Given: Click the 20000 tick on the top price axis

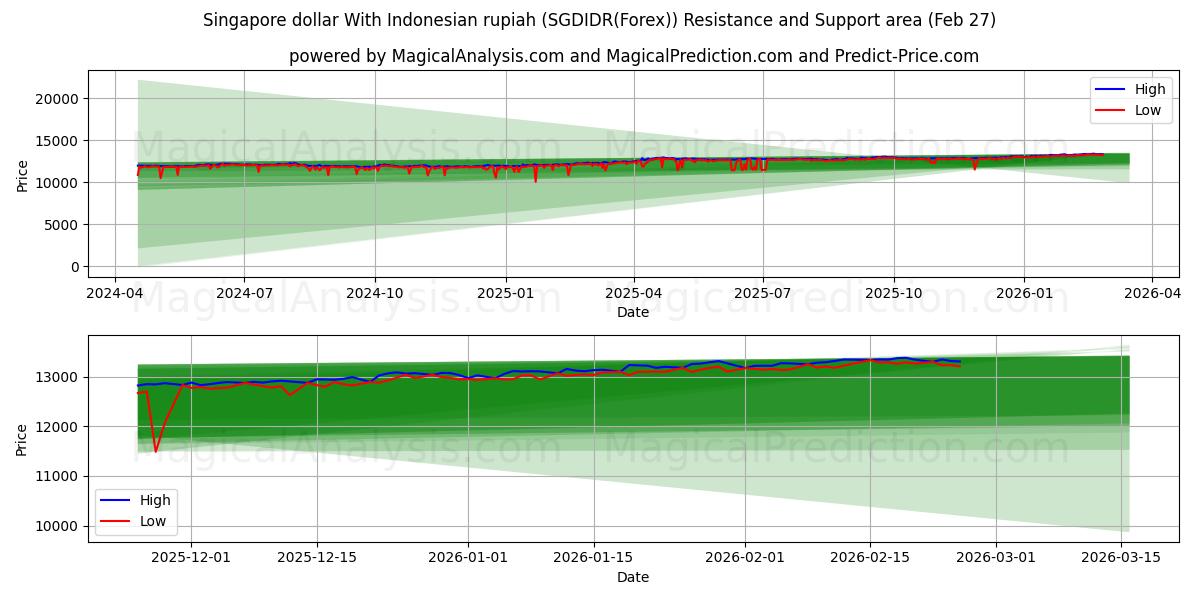Looking at the screenshot, I should click(59, 99).
